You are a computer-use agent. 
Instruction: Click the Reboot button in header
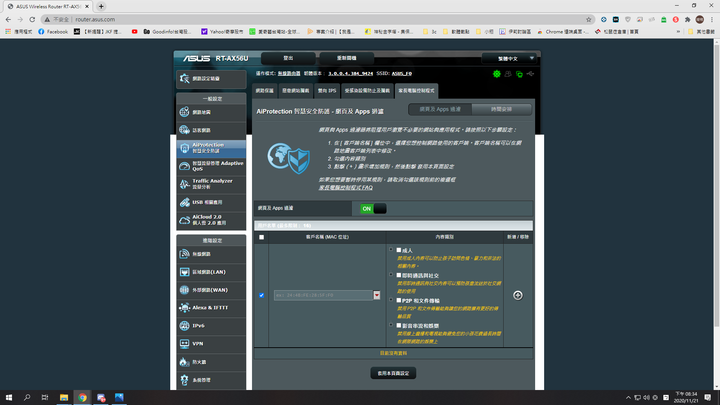[x=346, y=58]
